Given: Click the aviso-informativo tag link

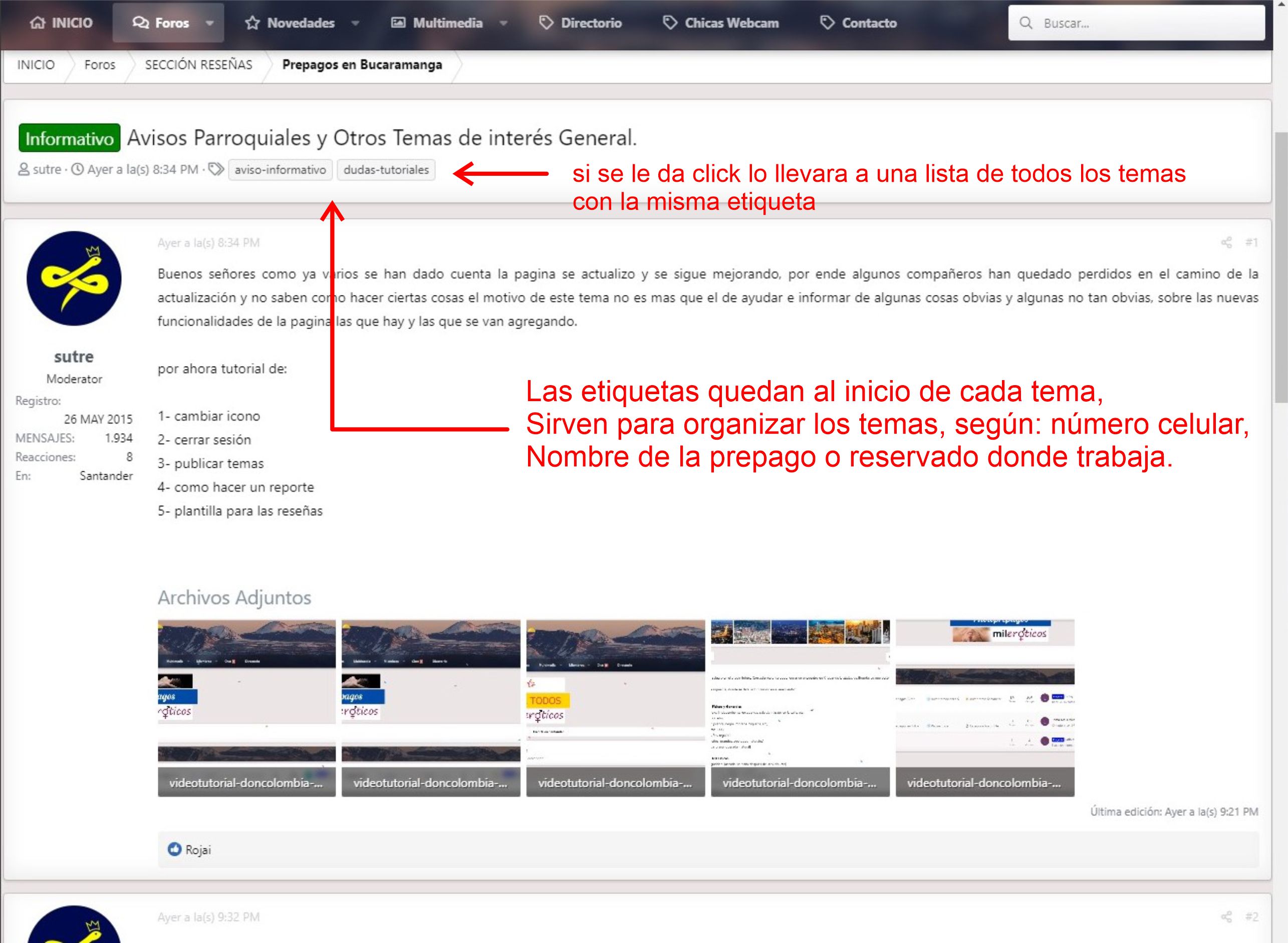Looking at the screenshot, I should 281,170.
